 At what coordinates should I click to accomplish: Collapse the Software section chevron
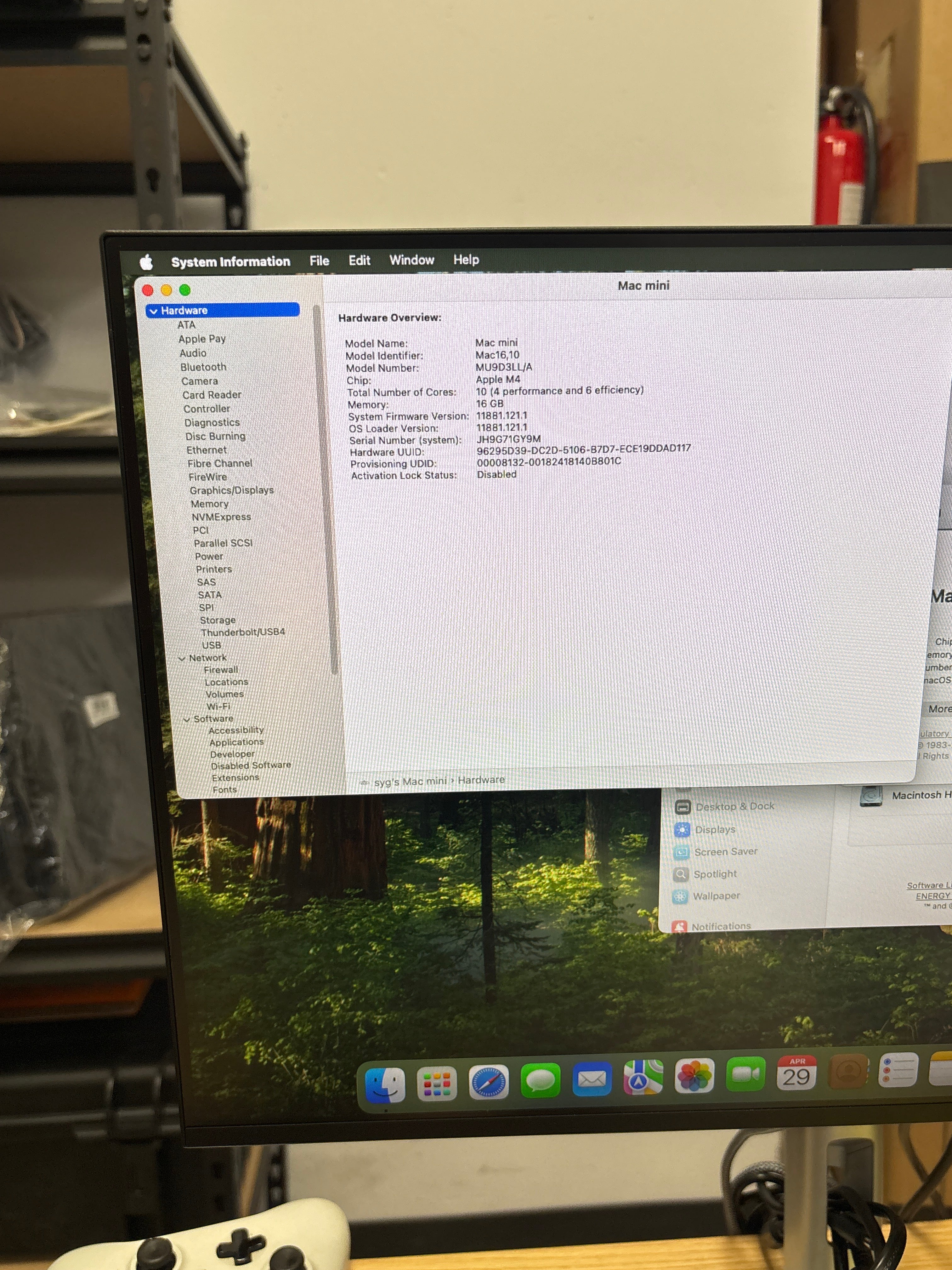click(x=186, y=719)
